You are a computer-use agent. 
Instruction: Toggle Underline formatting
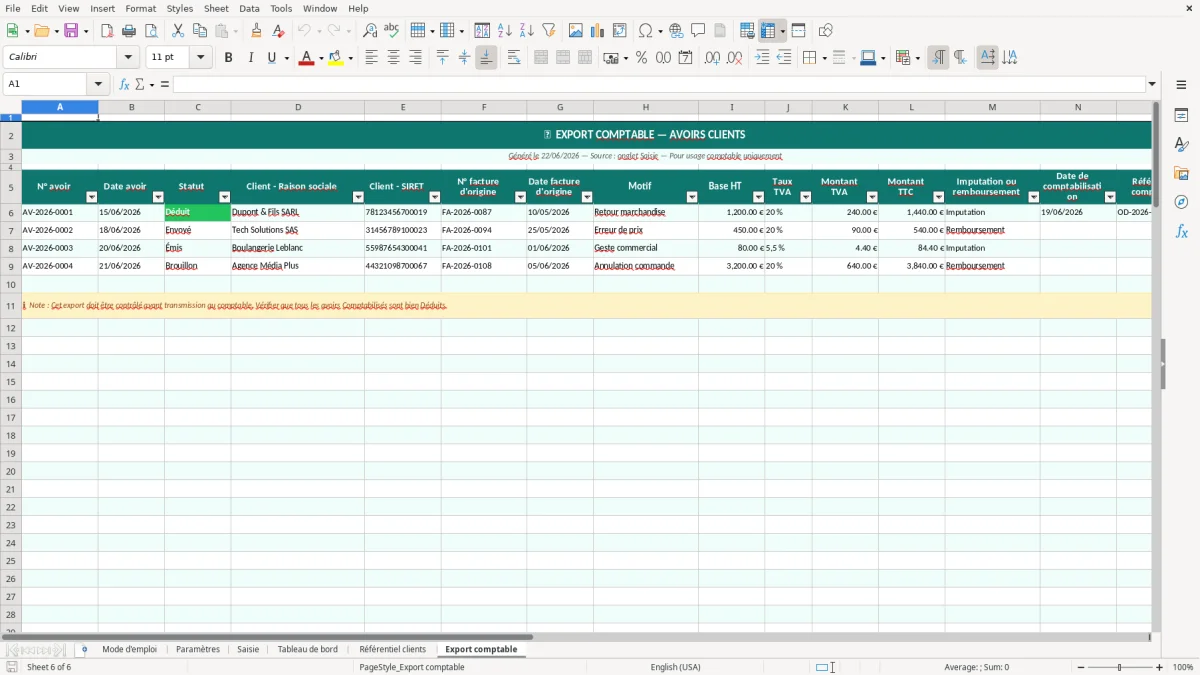(x=271, y=58)
